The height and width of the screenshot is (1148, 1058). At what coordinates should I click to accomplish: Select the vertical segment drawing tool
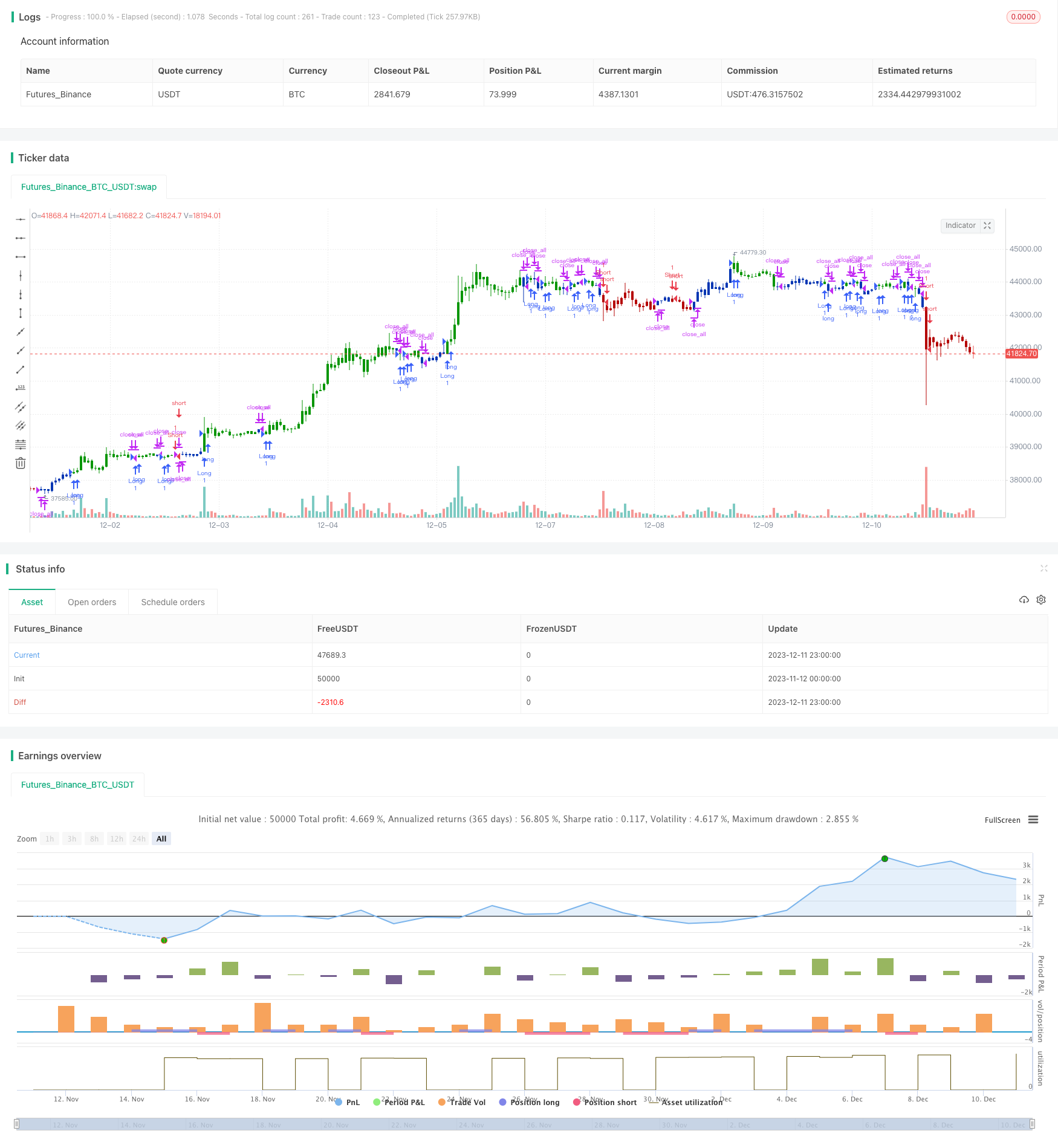21,313
